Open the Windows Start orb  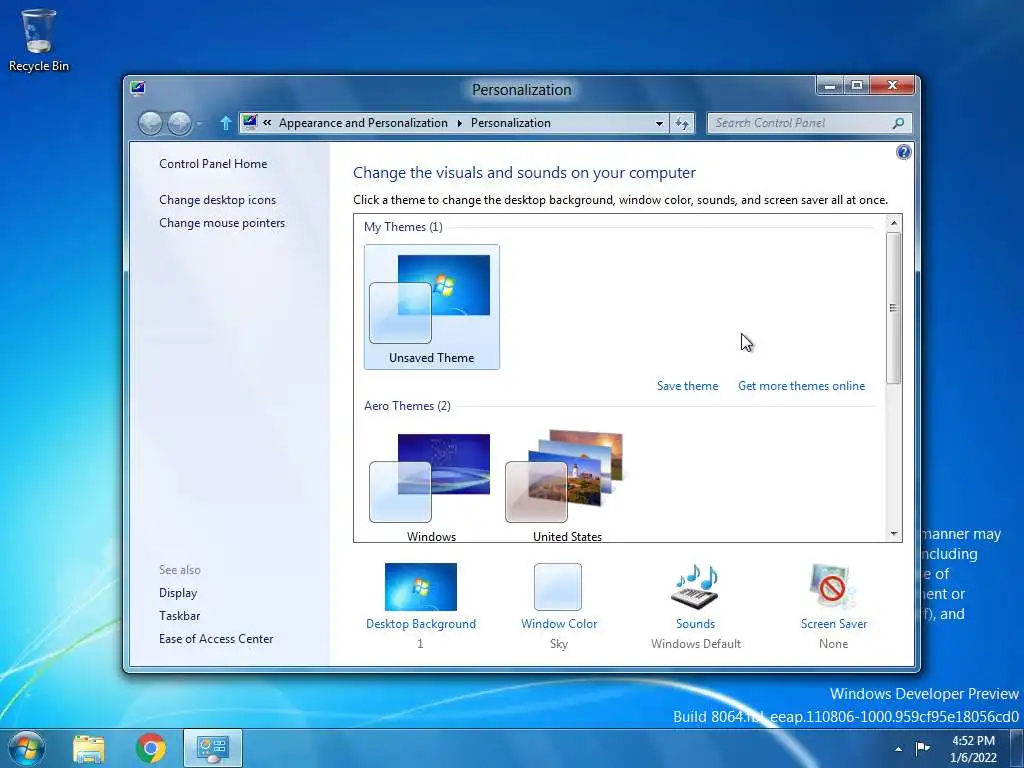(27, 748)
